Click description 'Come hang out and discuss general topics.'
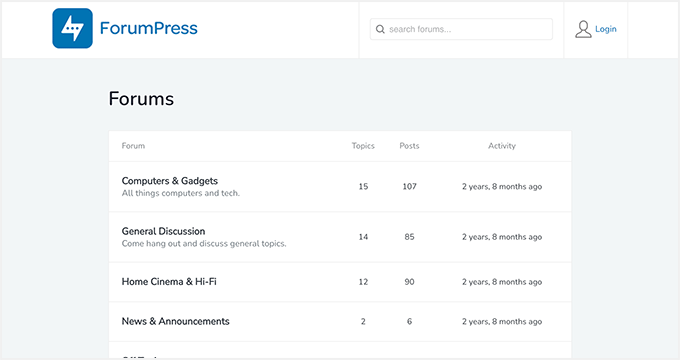 tap(204, 244)
